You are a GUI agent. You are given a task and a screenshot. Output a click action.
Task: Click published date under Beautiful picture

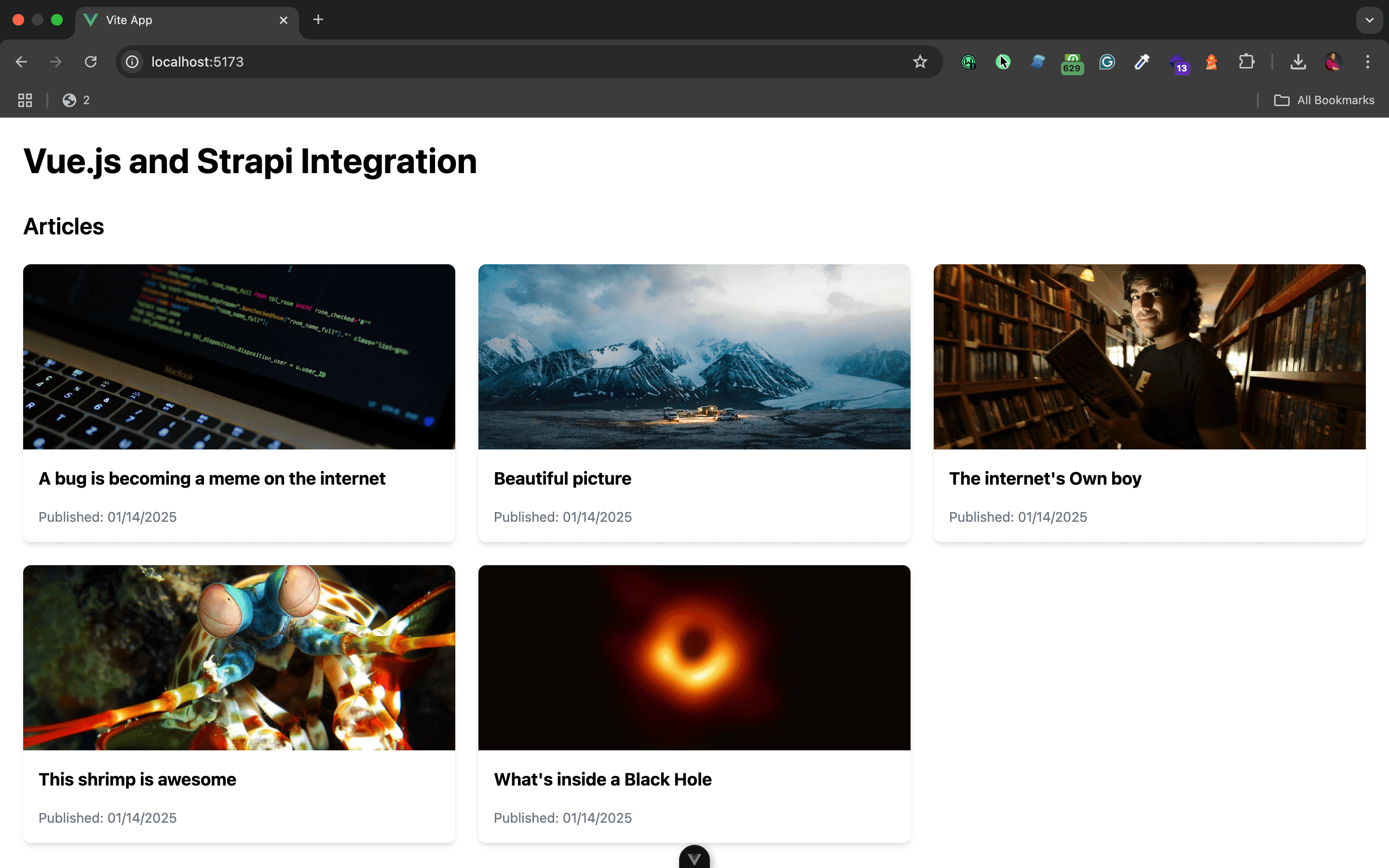tap(562, 516)
